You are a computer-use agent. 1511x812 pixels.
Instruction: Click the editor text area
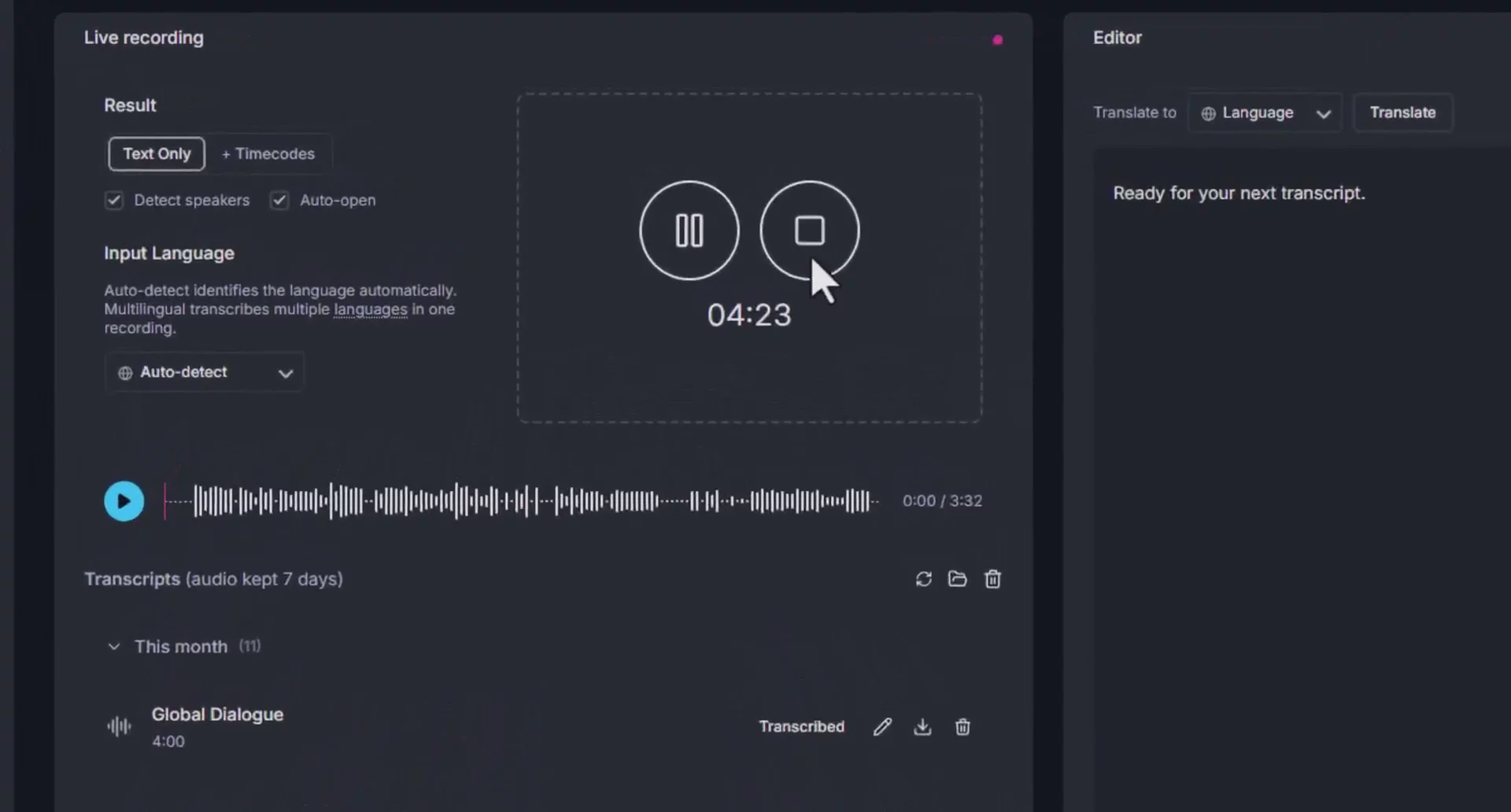[x=1302, y=480]
